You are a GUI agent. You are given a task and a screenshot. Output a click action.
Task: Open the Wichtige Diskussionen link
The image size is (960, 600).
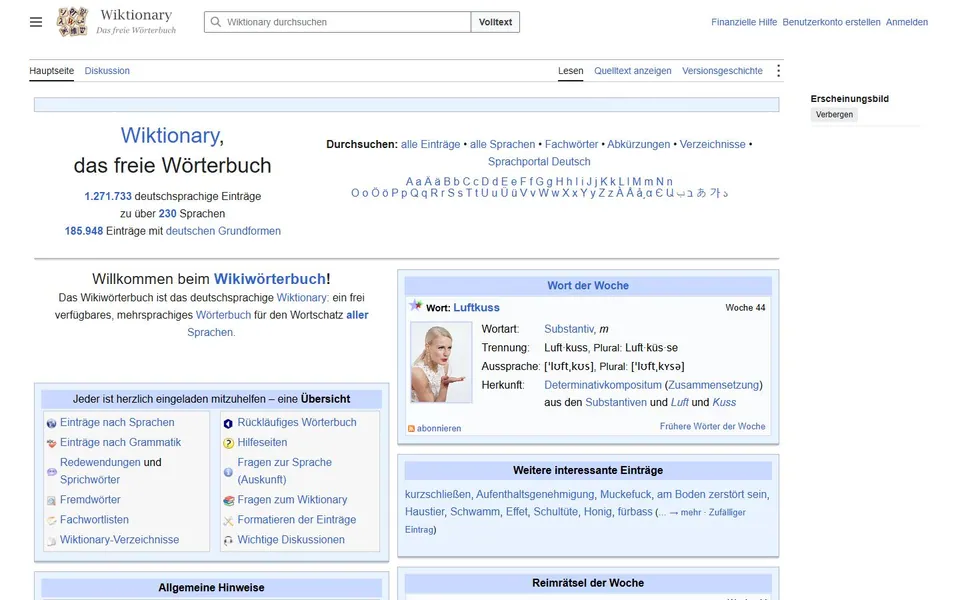pyautogui.click(x=291, y=540)
